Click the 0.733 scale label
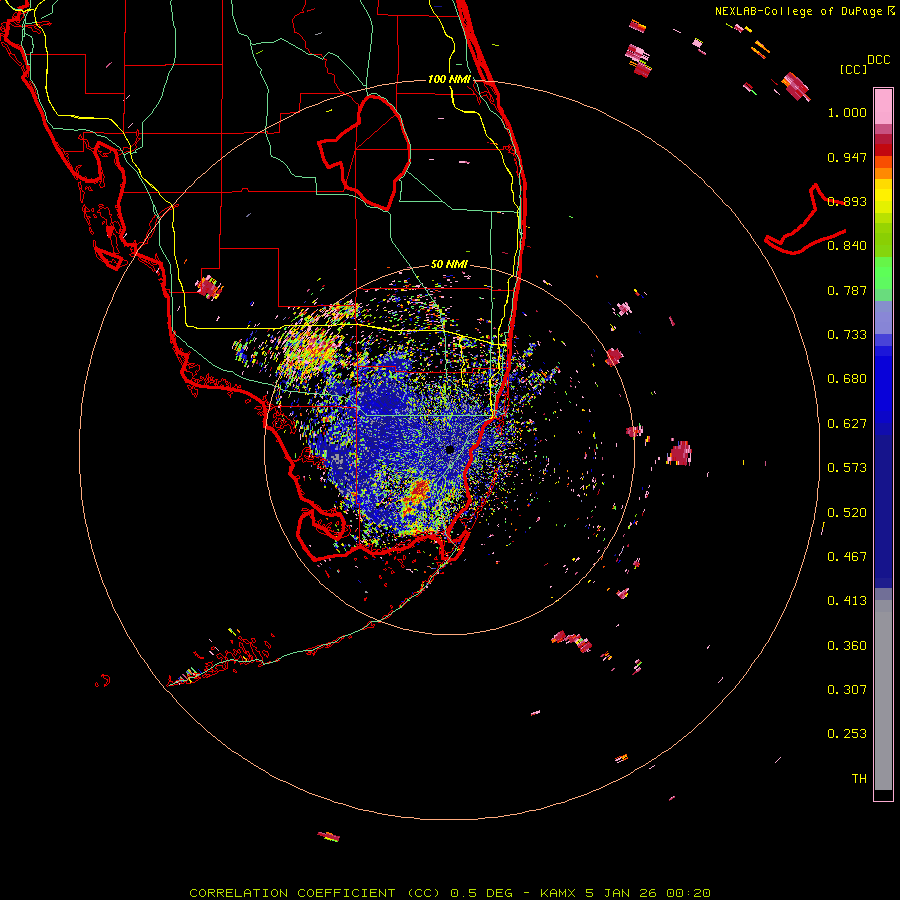 point(847,335)
